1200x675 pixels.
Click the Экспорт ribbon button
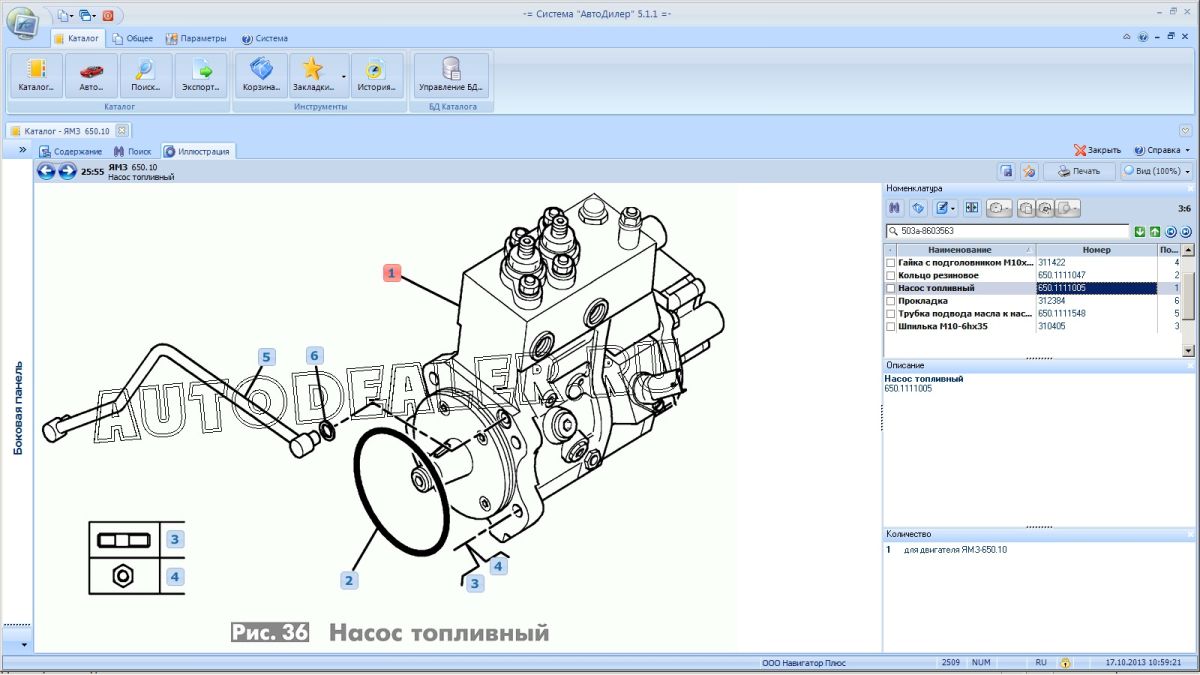point(201,75)
